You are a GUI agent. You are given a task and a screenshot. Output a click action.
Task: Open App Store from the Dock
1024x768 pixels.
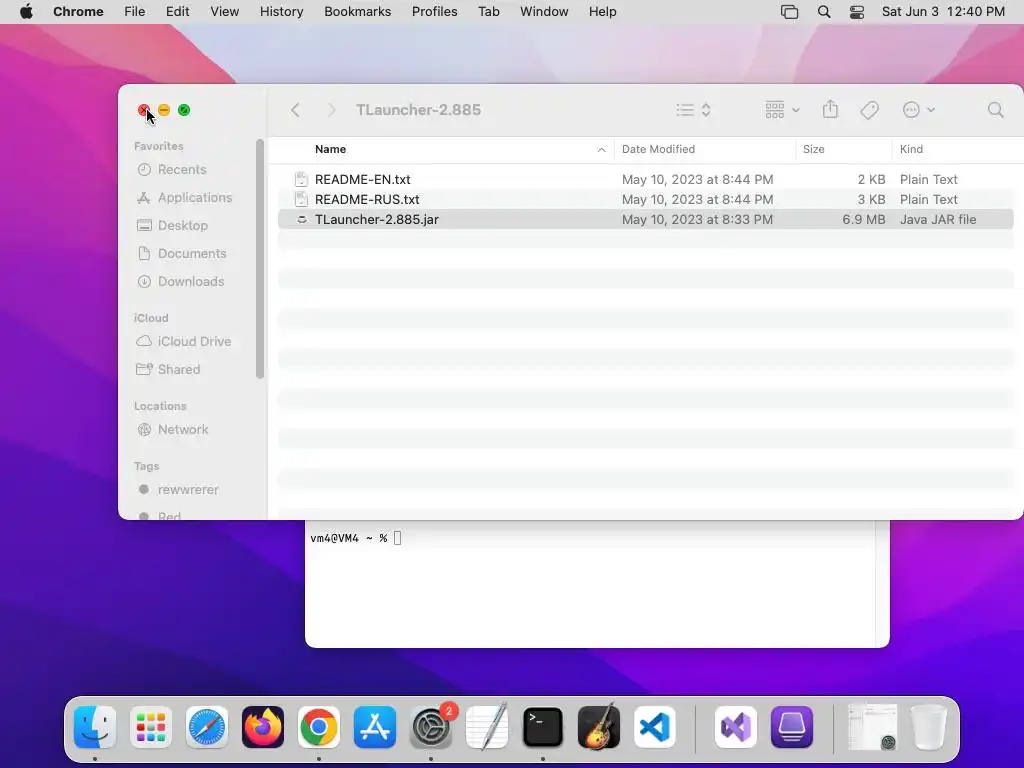click(x=375, y=727)
